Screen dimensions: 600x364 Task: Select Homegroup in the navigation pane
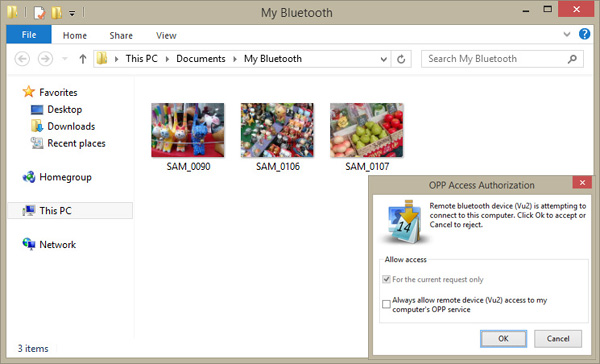tap(65, 177)
